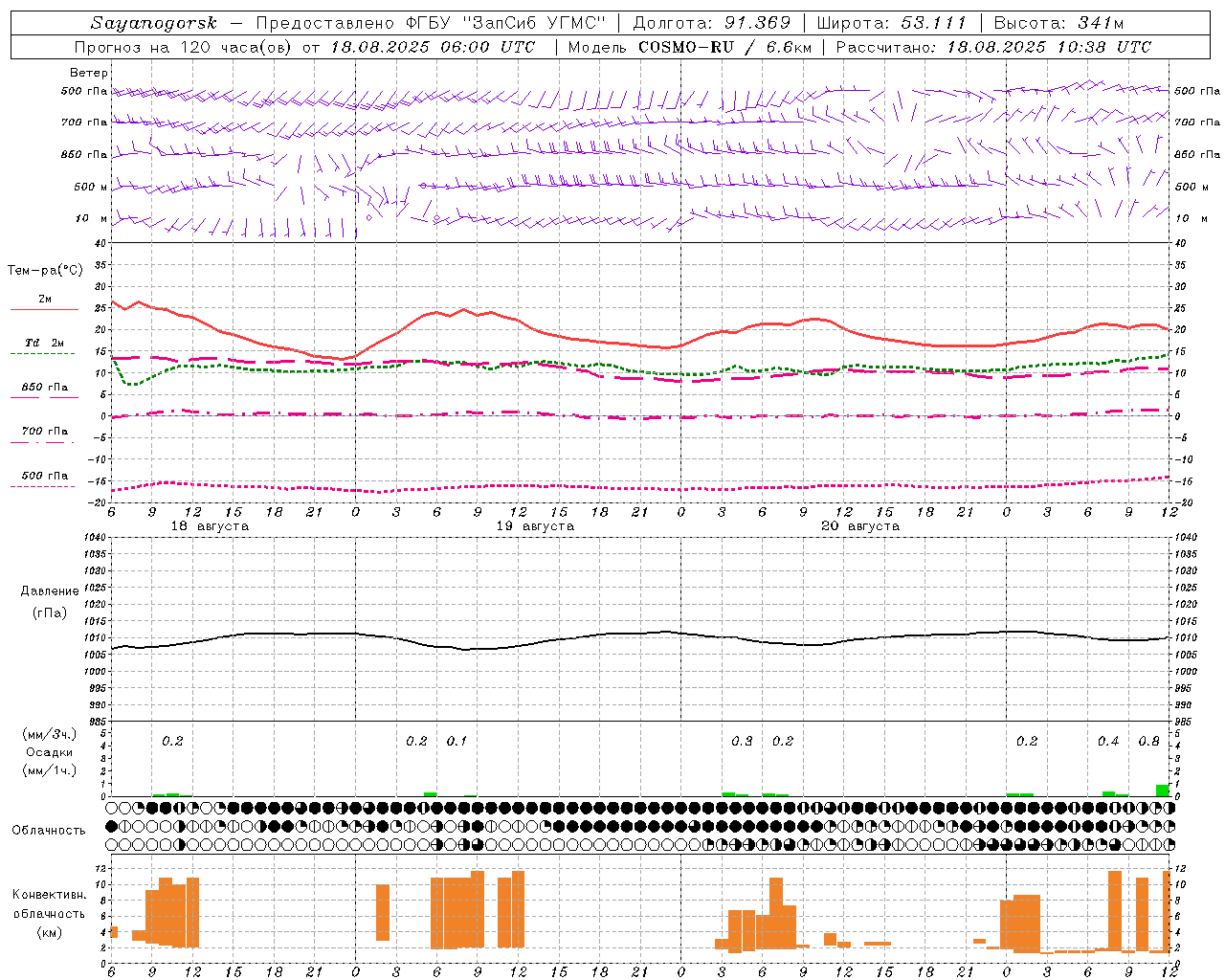The width and height of the screenshot is (1225, 980).
Task: Click the 19 августа date label
Action: pos(535,526)
